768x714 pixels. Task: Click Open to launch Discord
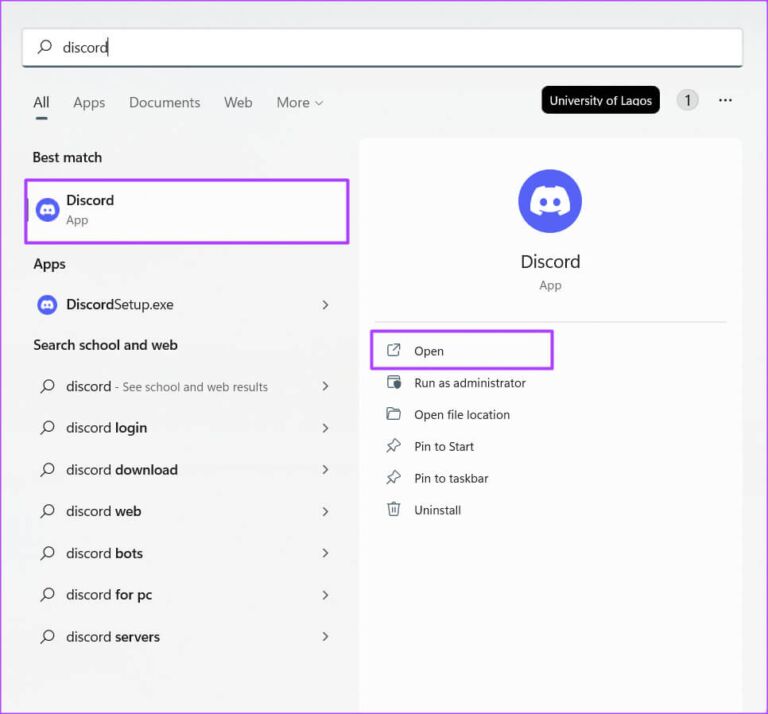pyautogui.click(x=429, y=351)
